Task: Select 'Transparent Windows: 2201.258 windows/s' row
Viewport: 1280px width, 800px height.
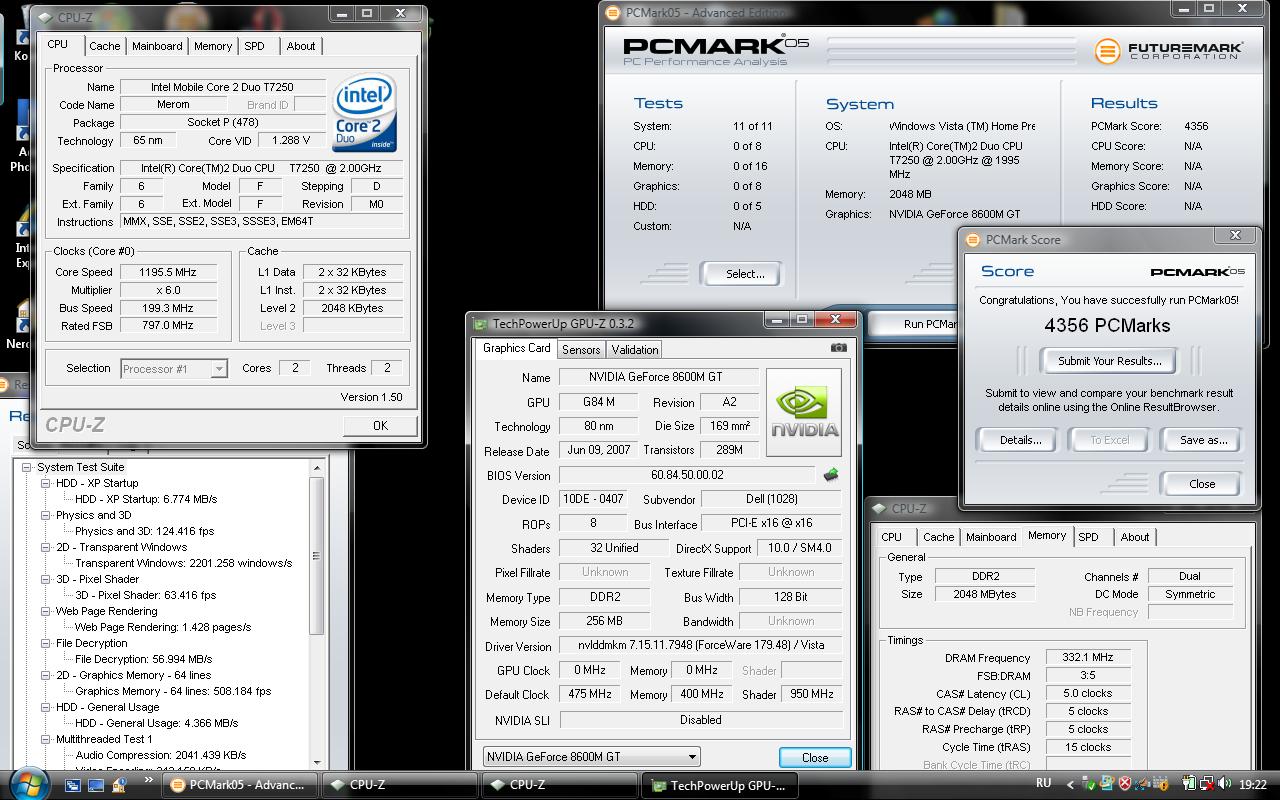Action: click(184, 563)
